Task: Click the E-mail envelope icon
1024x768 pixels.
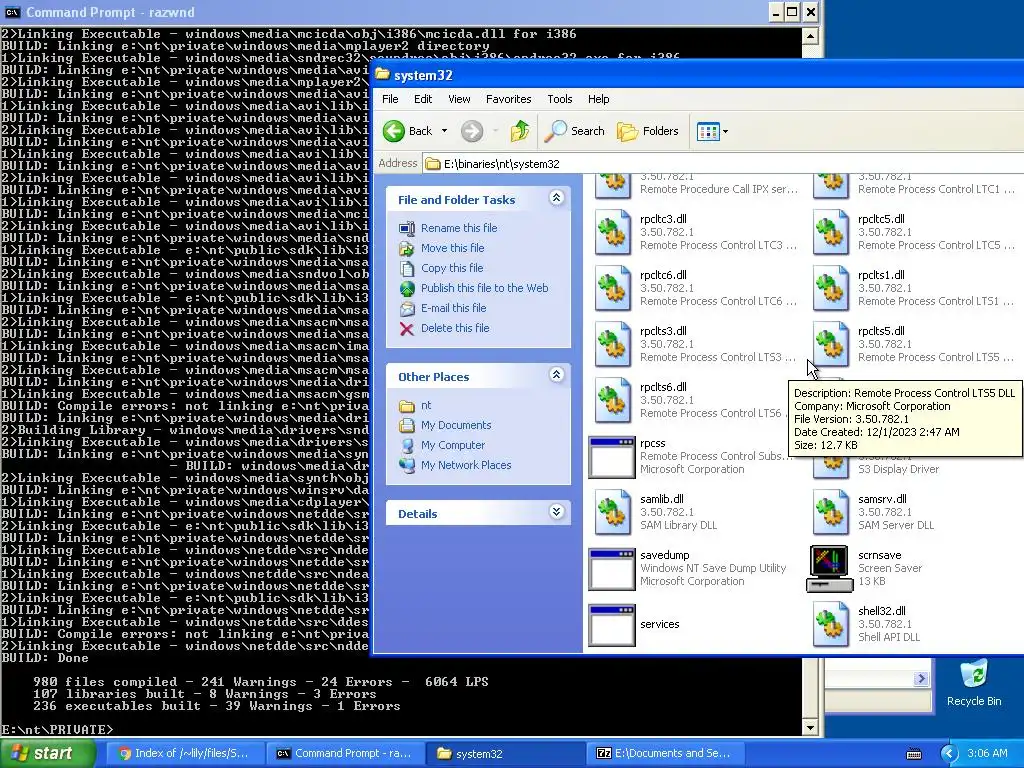Action: pos(407,309)
